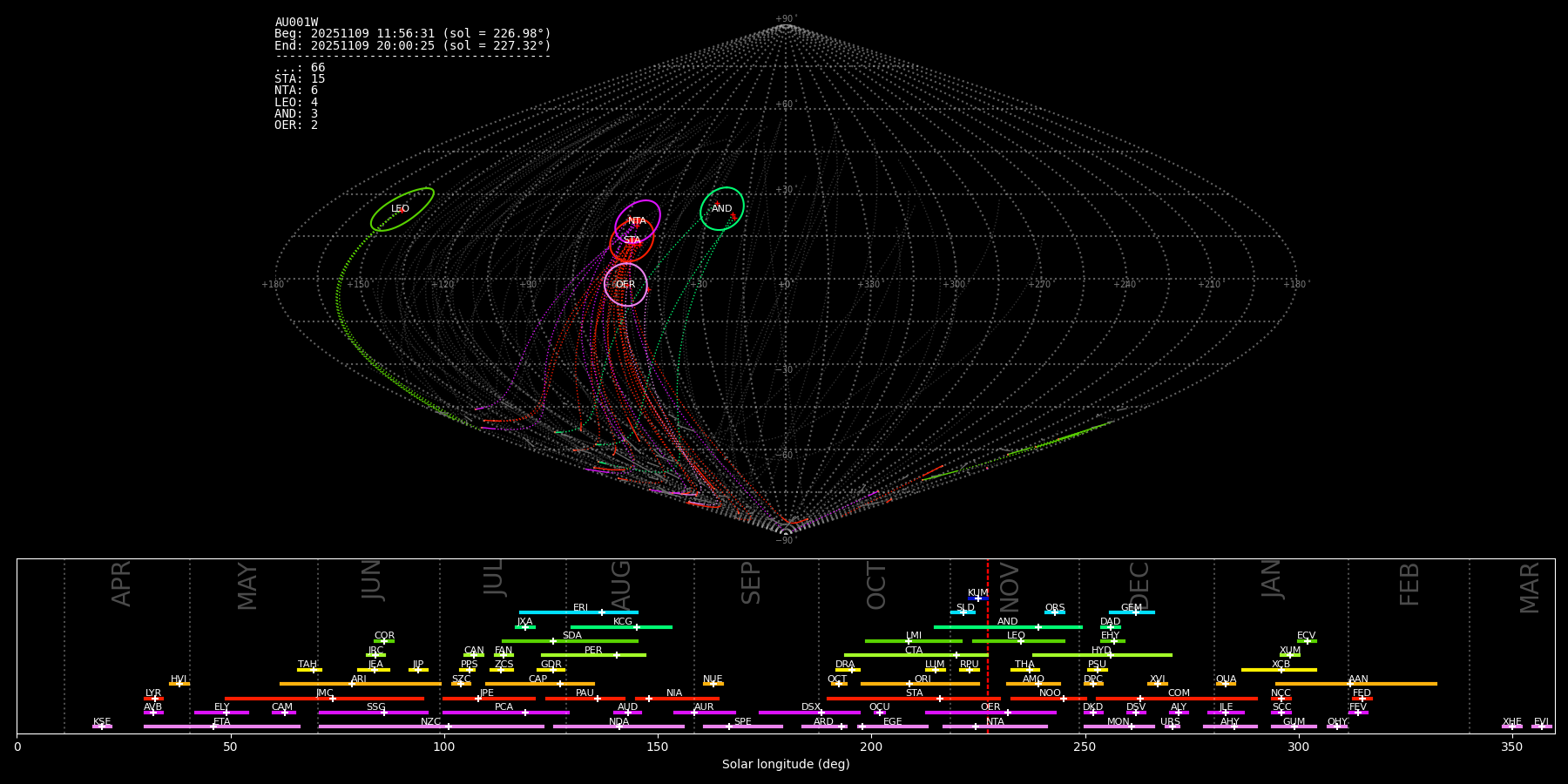Click the NTA radiant label on sky map

(638, 221)
